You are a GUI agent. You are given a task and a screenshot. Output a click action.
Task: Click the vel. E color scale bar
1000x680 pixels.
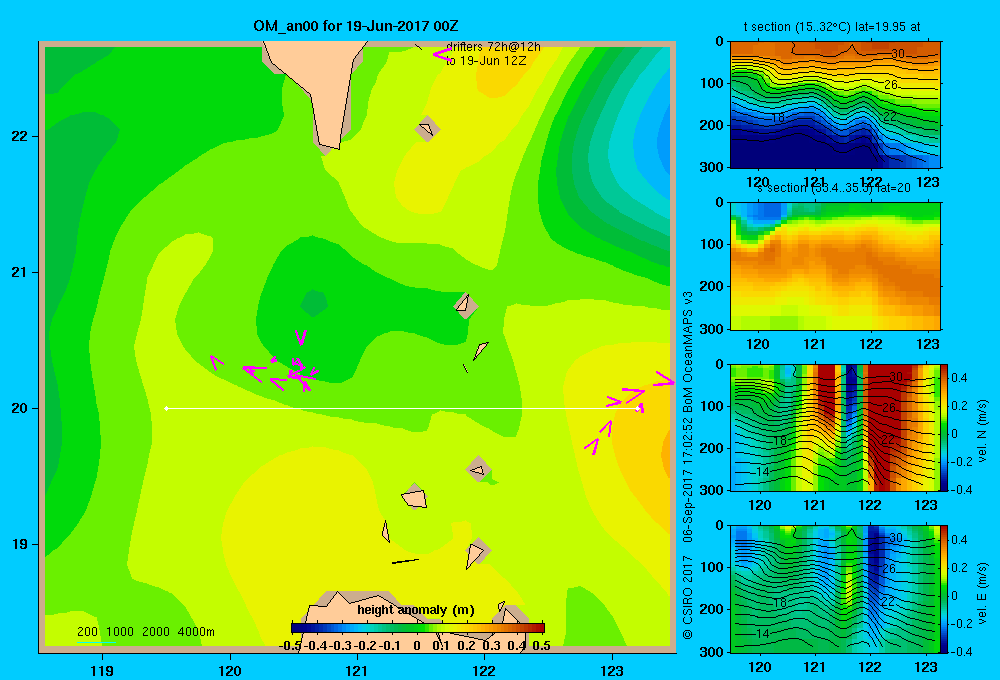(x=945, y=589)
